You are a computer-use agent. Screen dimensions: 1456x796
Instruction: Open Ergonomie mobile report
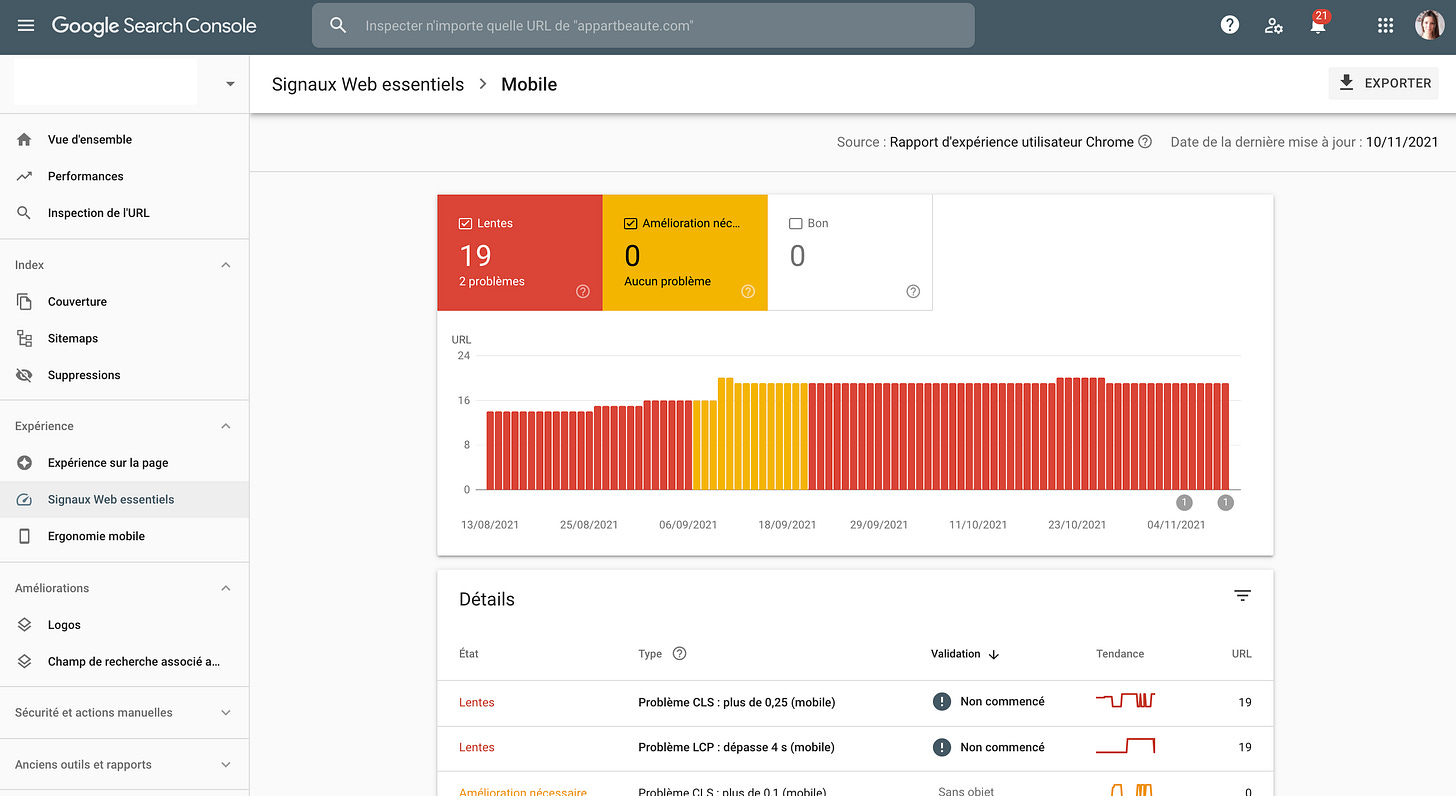pos(96,536)
